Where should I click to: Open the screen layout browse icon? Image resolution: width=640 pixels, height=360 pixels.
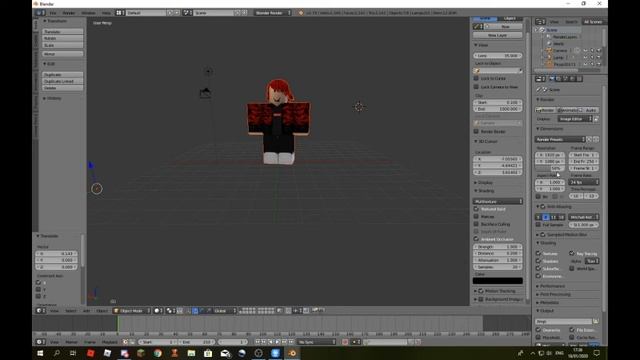(120, 13)
